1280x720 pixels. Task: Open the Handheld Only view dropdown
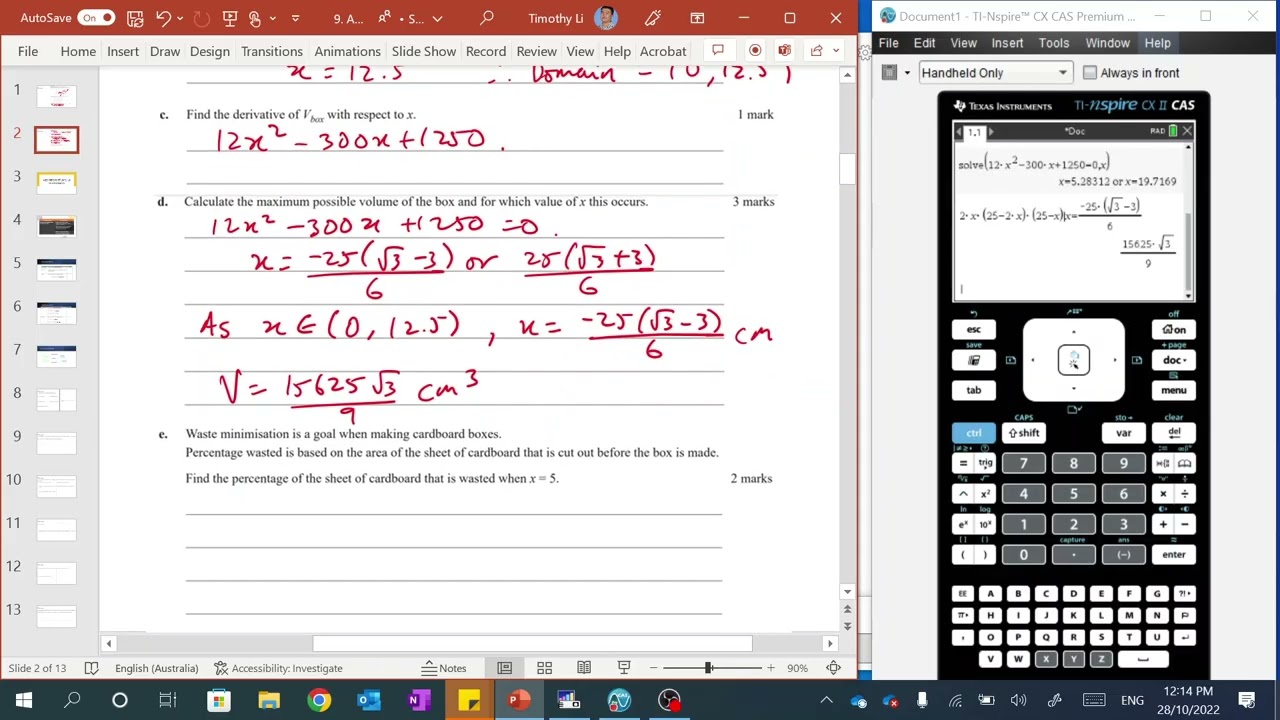click(994, 73)
